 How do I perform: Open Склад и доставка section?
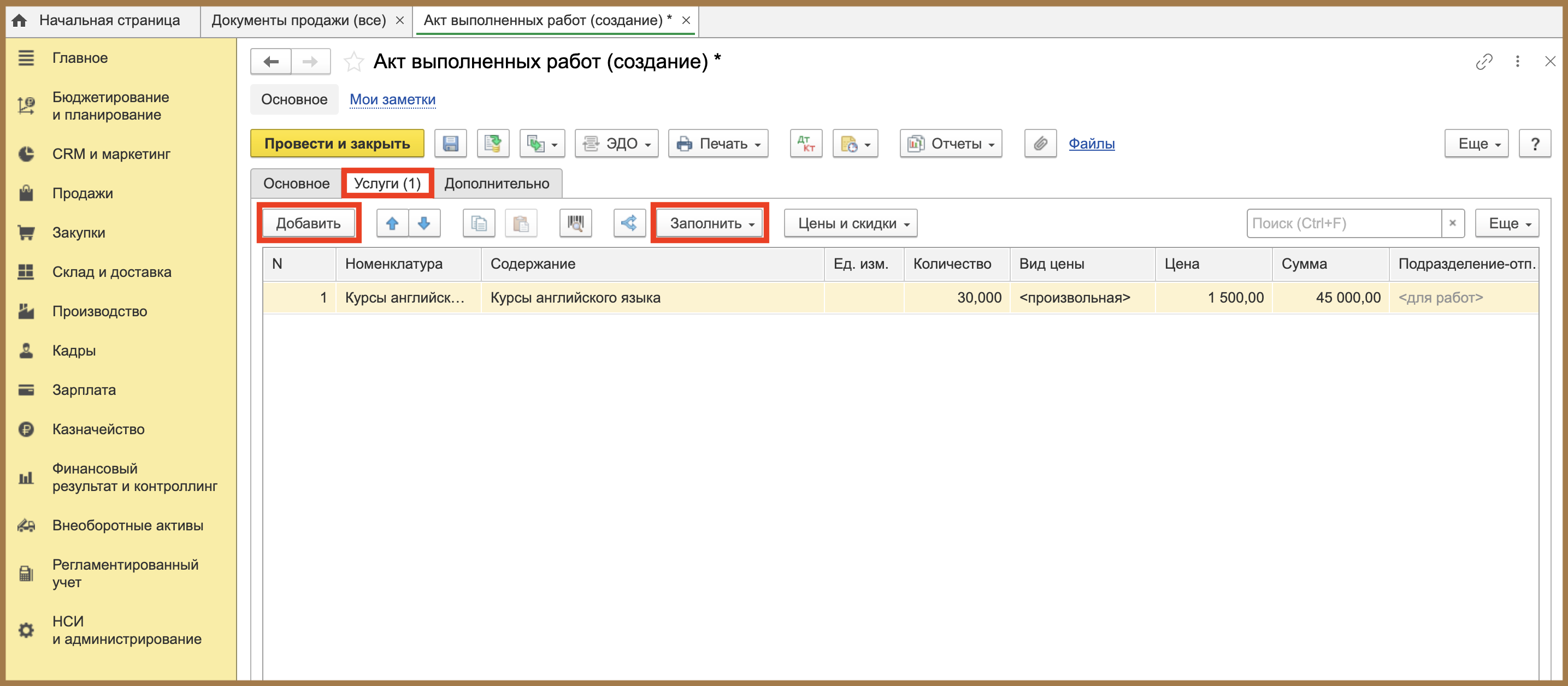[x=112, y=272]
